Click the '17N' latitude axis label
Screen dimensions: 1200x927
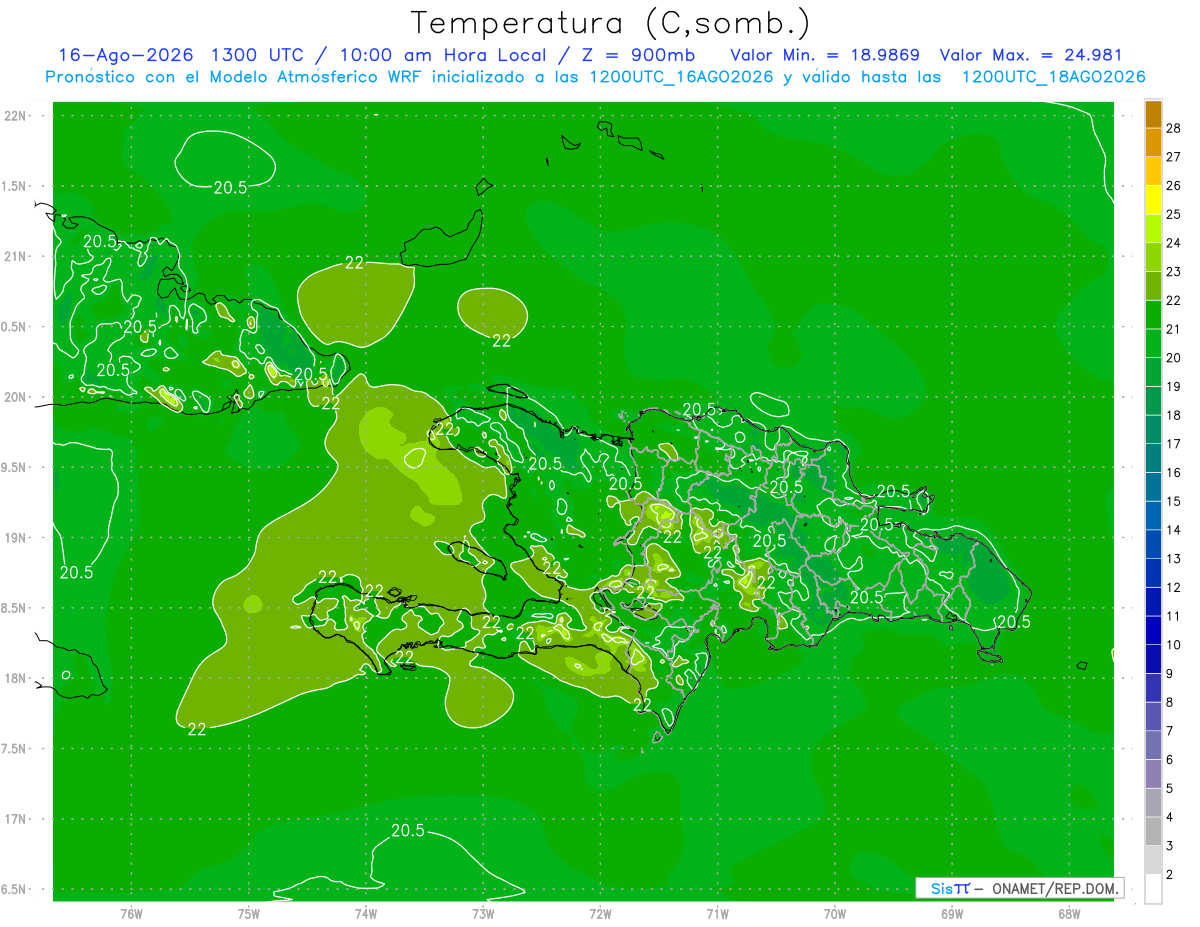tap(14, 819)
